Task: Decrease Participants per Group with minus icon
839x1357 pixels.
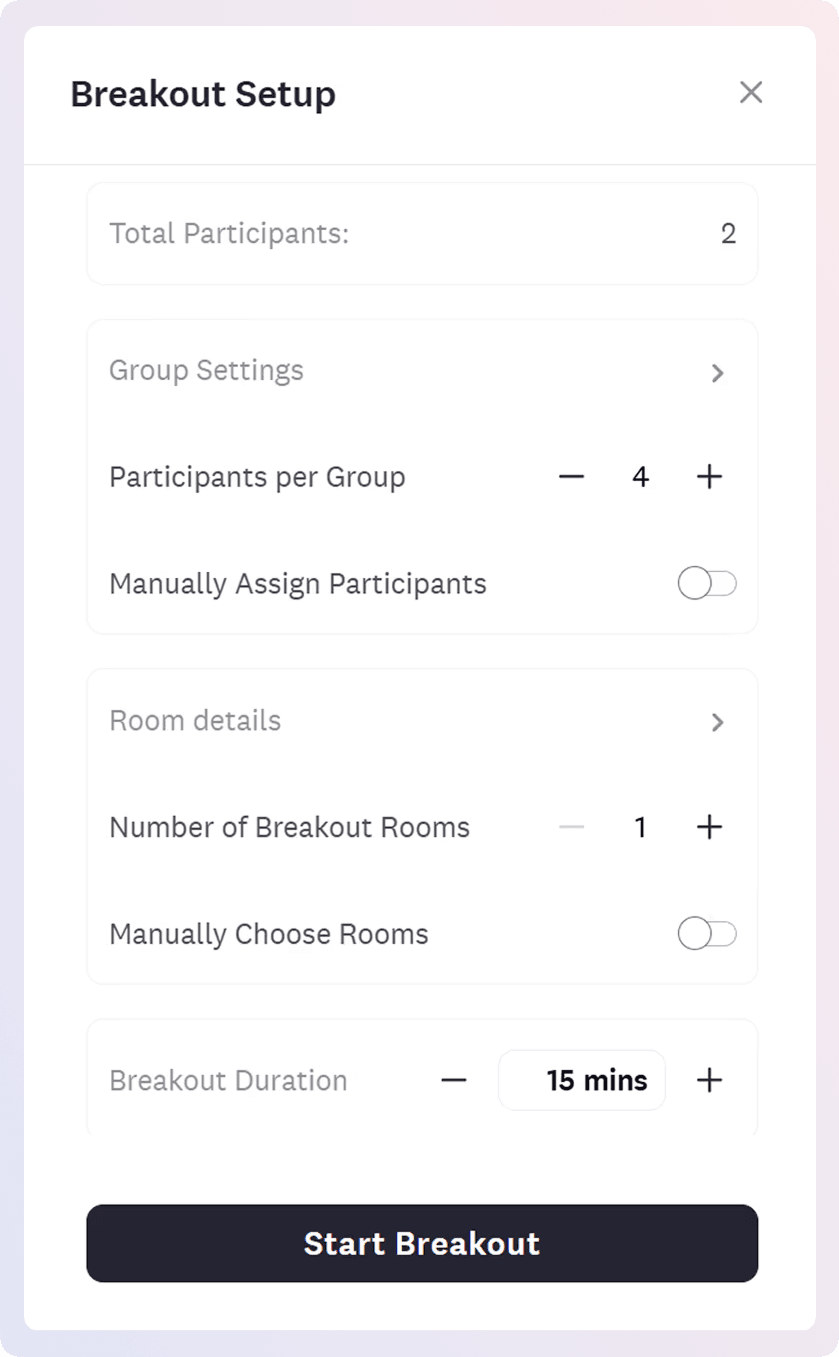Action: coord(571,477)
